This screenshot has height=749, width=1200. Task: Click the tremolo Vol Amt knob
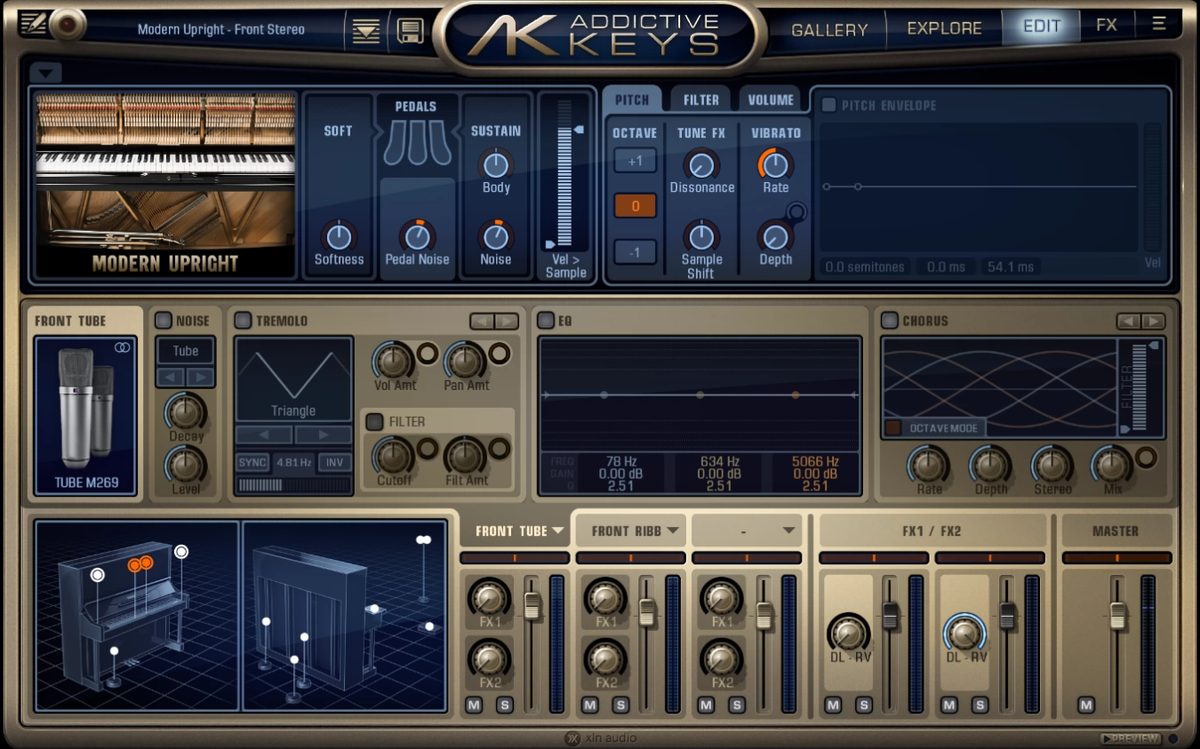393,360
